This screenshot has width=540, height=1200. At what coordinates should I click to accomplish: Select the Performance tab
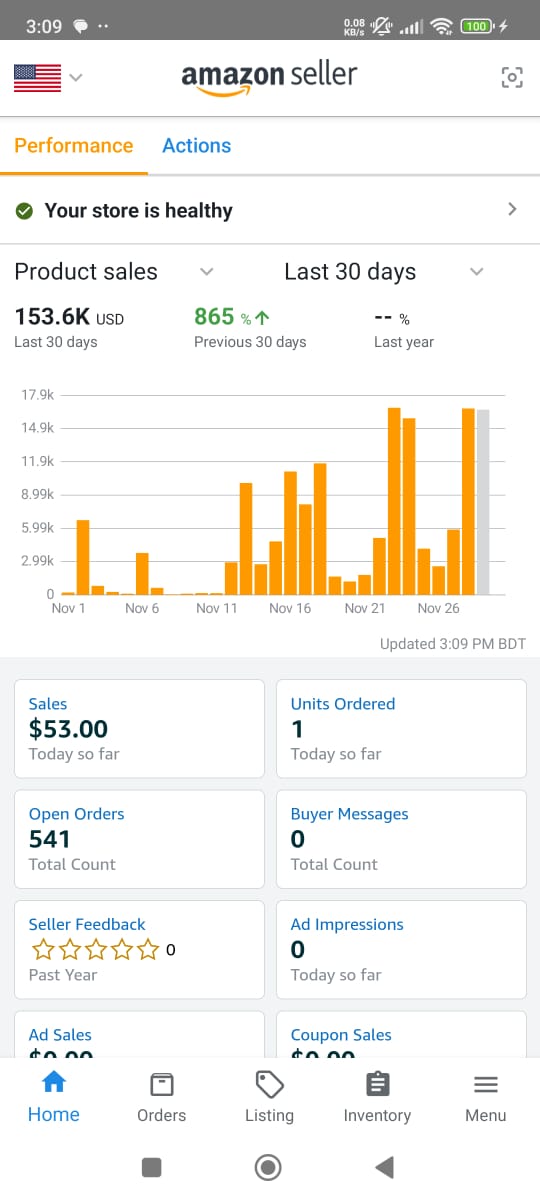tap(74, 146)
